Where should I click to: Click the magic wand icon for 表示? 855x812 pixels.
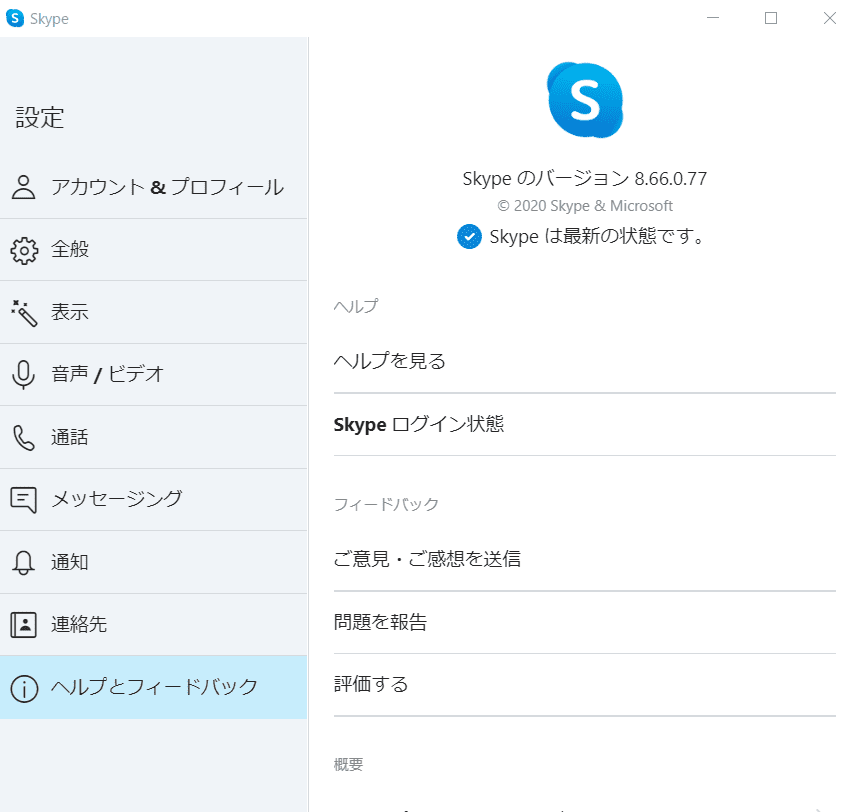coord(24,312)
